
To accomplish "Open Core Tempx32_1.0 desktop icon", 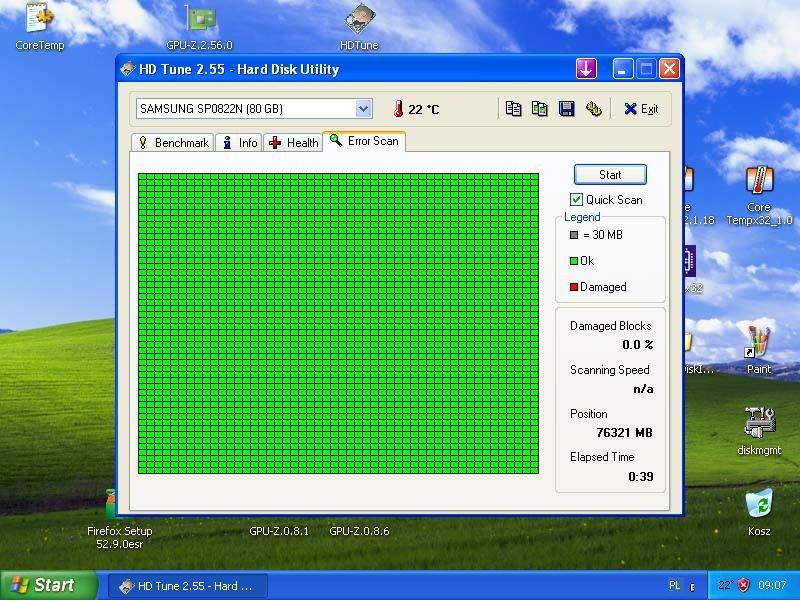I will tap(759, 195).
